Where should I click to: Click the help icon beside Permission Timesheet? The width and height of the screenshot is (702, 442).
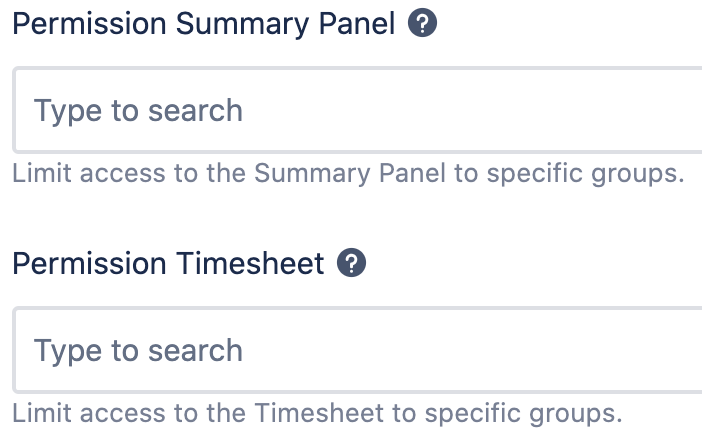[352, 263]
